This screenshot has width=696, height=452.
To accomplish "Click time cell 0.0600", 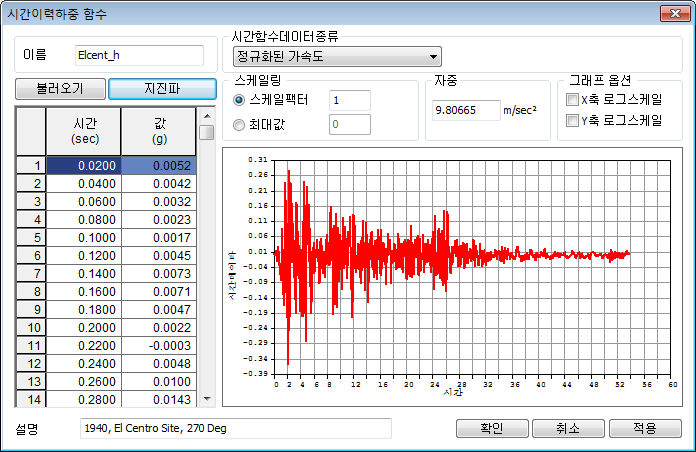I will click(83, 202).
